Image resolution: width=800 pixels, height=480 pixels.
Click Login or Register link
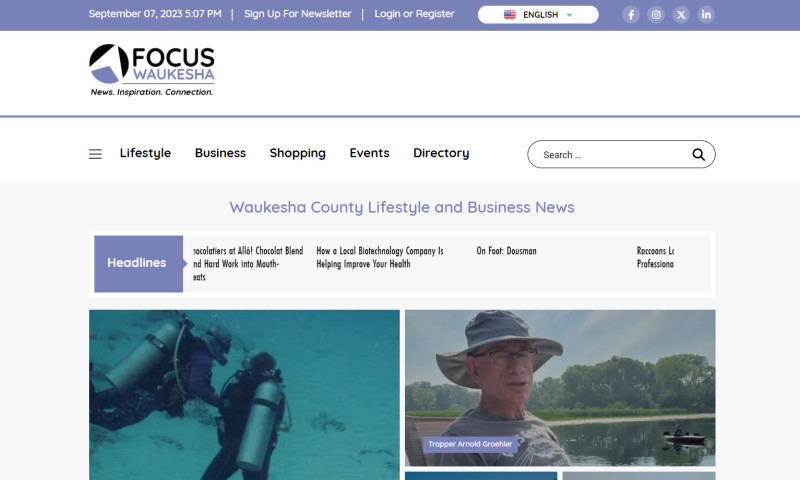414,14
